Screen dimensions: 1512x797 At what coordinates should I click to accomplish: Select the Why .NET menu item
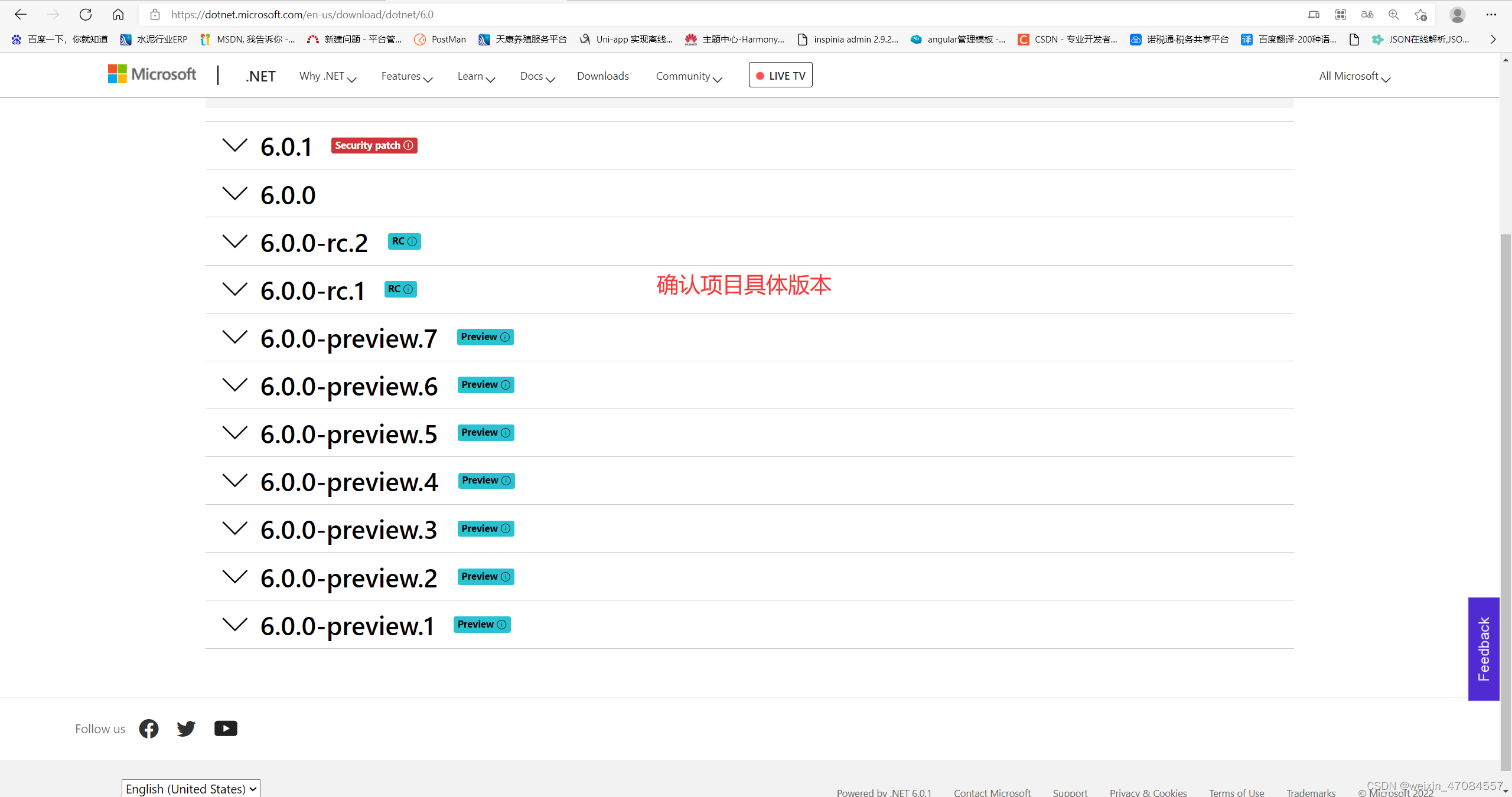point(321,76)
